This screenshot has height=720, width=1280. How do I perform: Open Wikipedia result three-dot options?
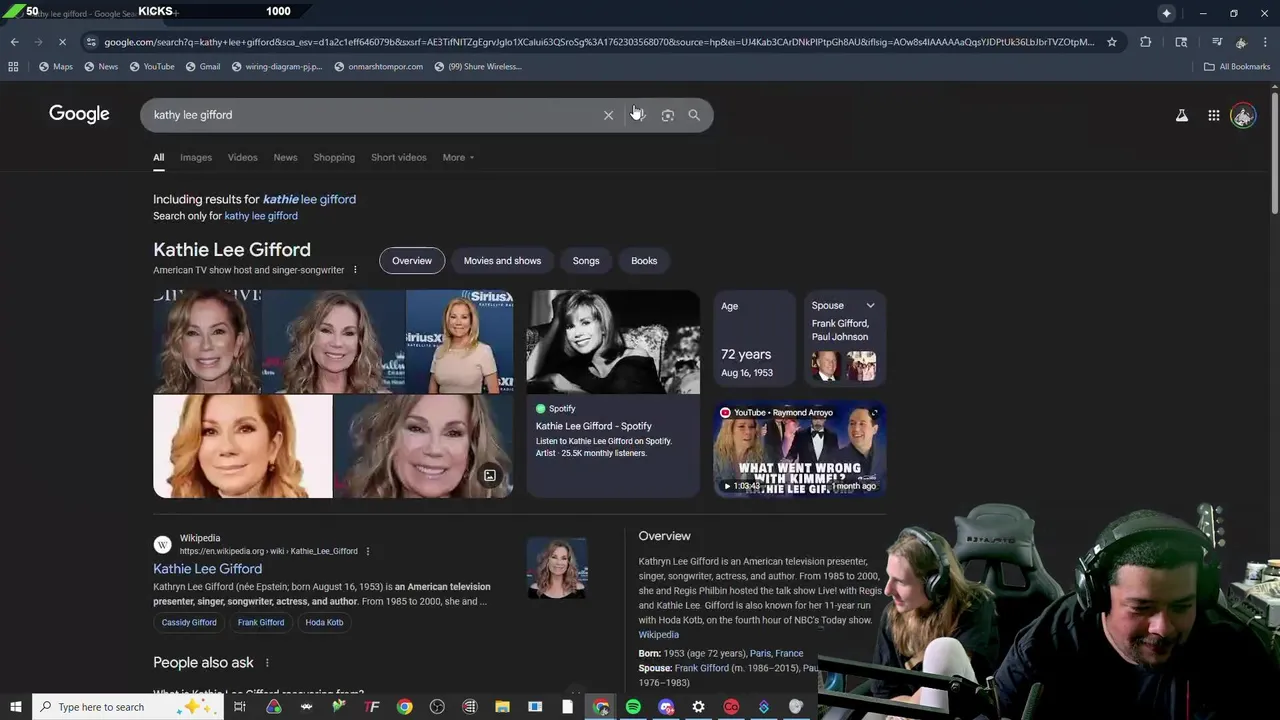click(x=367, y=551)
